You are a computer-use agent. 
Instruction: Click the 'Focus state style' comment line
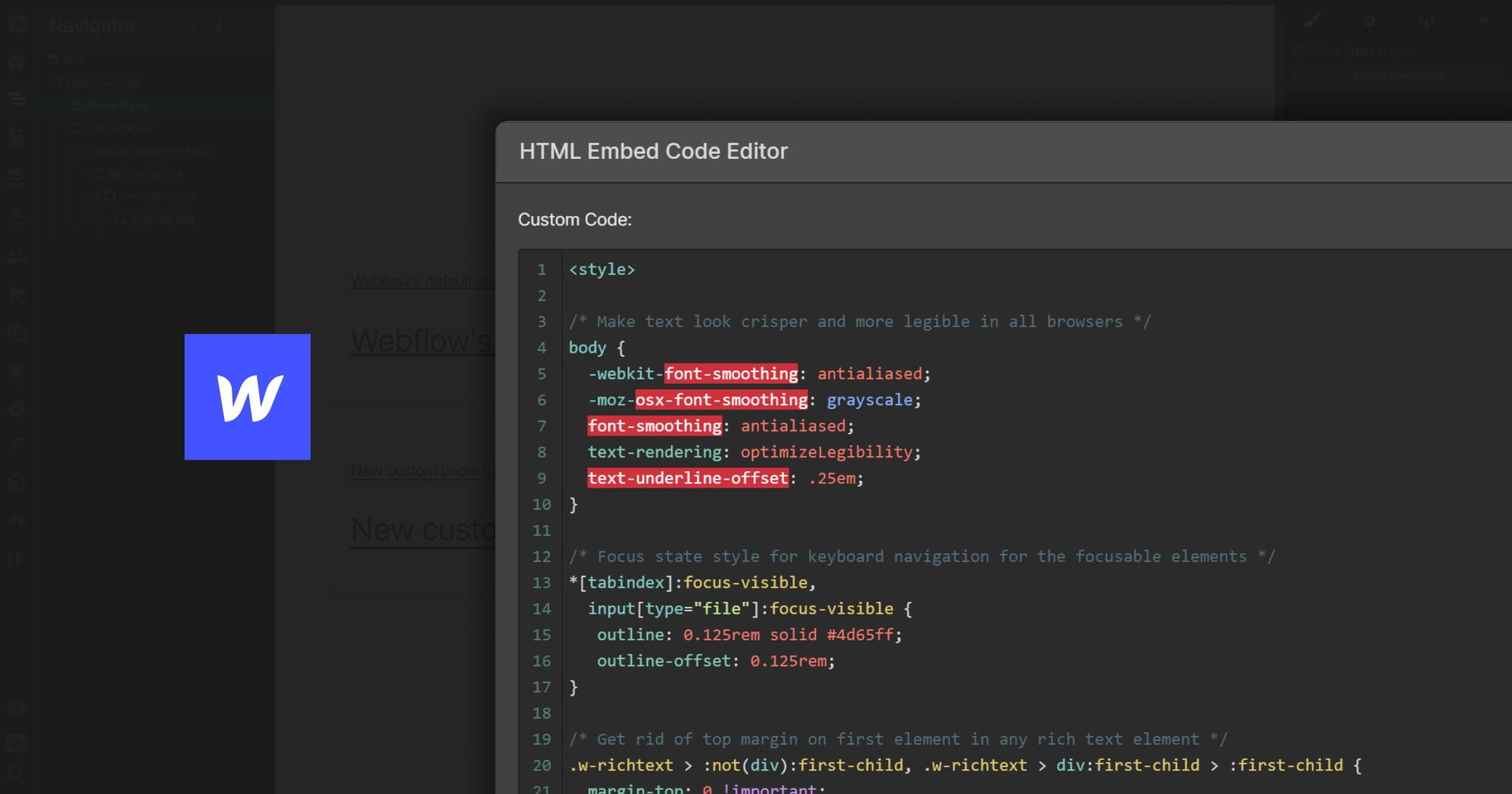[922, 557]
